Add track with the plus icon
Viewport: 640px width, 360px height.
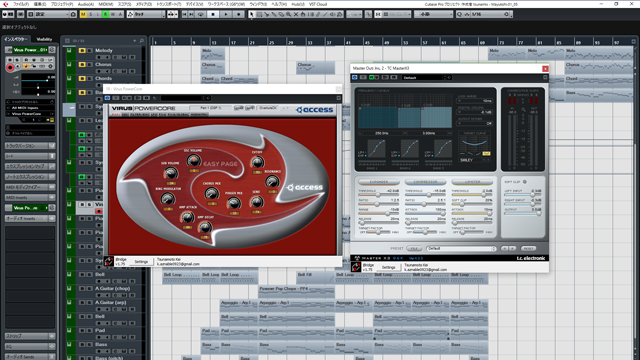(134, 40)
